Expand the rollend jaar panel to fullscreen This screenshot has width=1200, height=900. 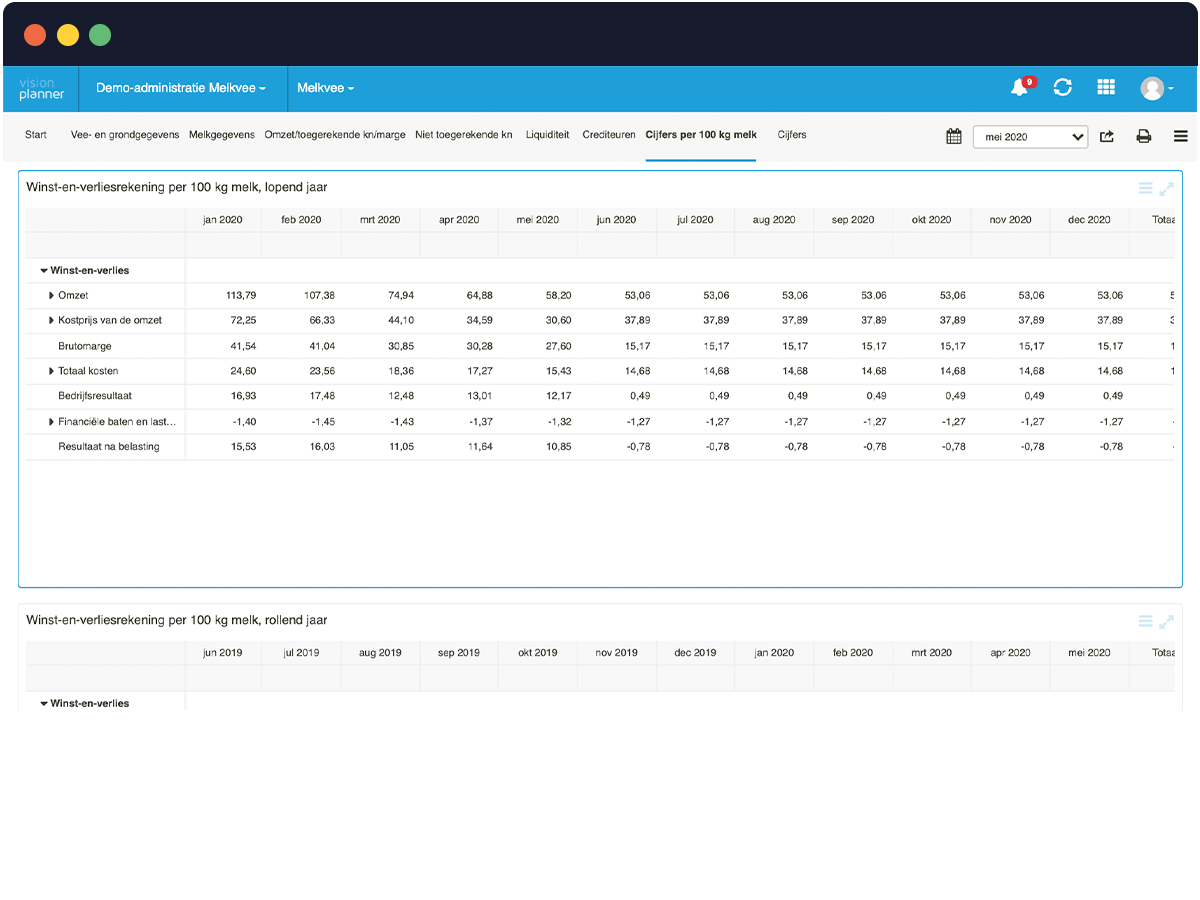point(1166,621)
